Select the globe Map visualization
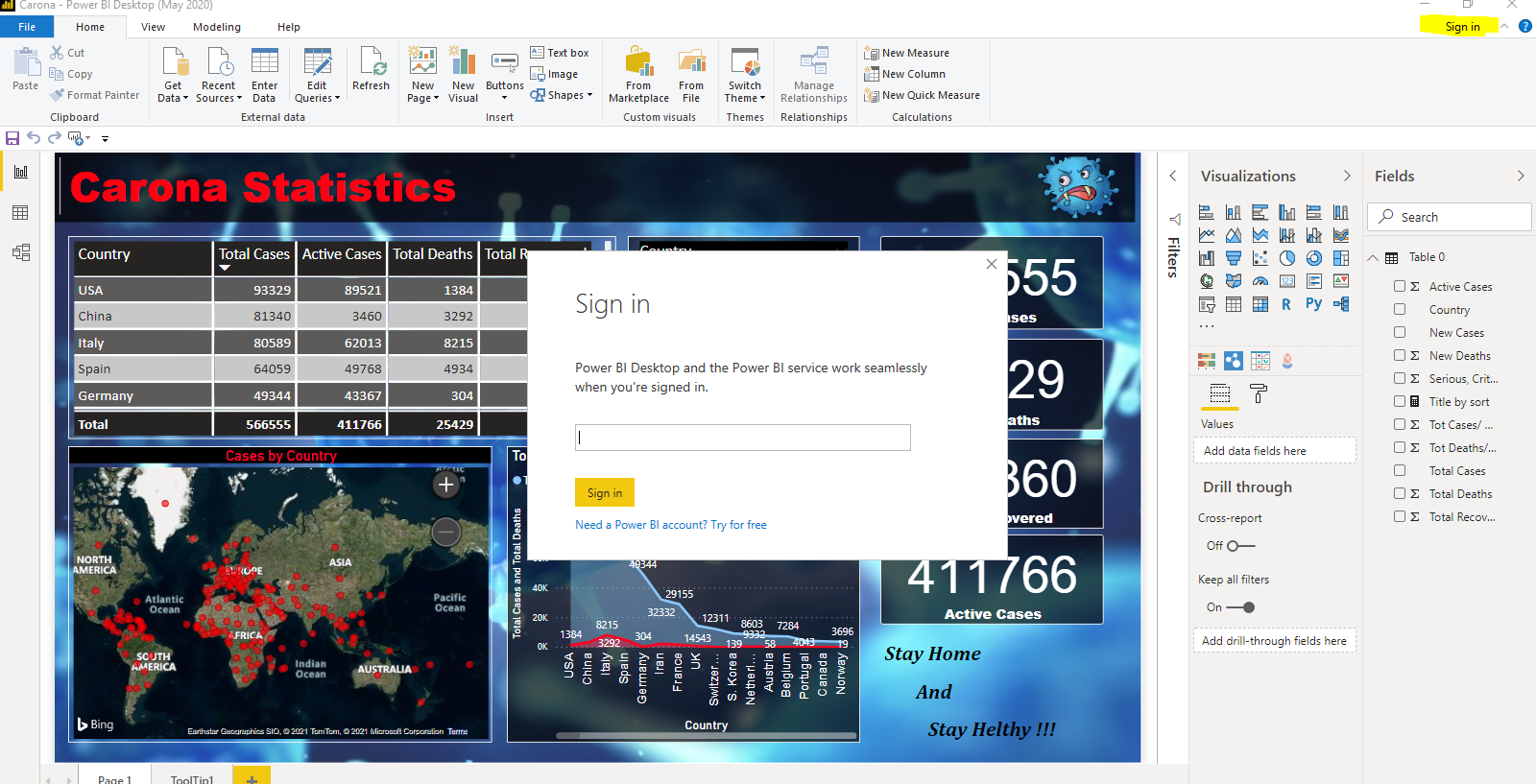The height and width of the screenshot is (784, 1536). 1207,281
